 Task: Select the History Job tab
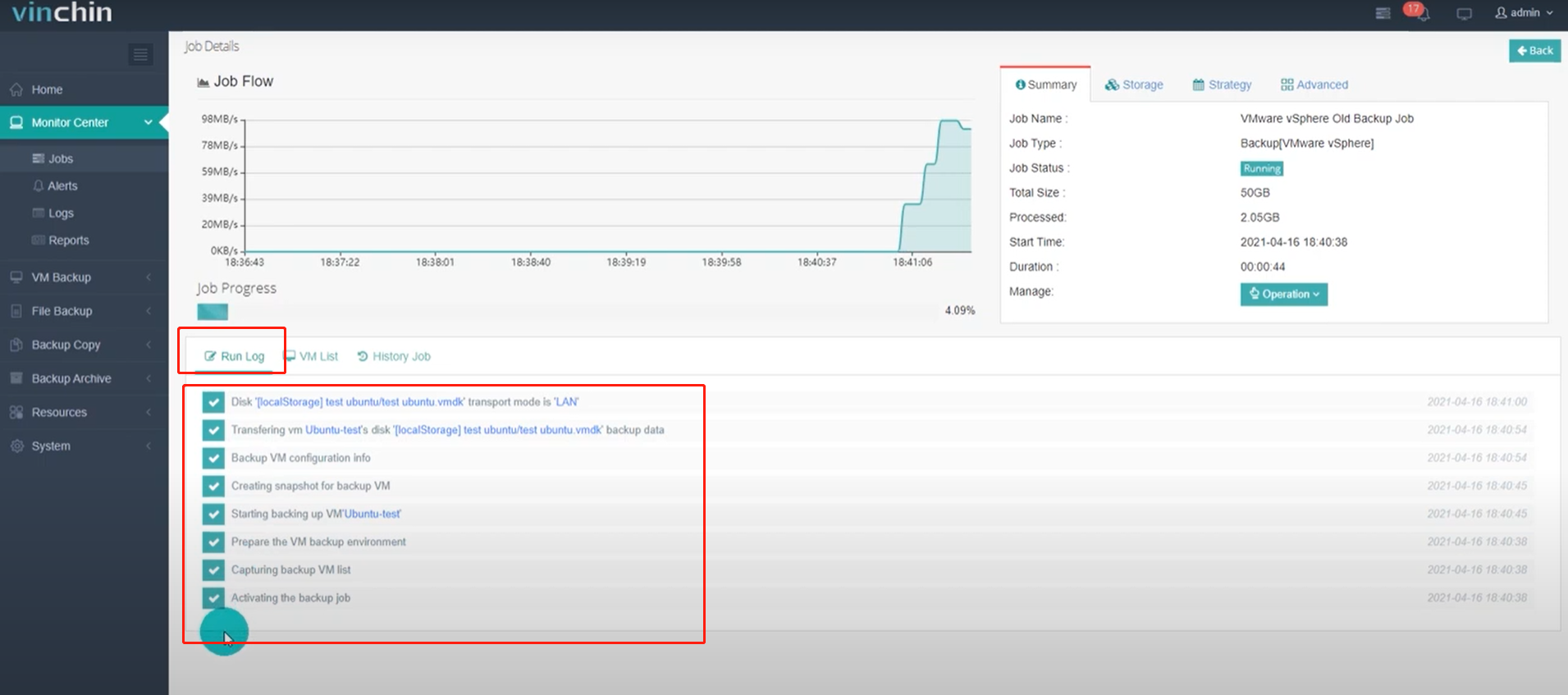pos(394,356)
